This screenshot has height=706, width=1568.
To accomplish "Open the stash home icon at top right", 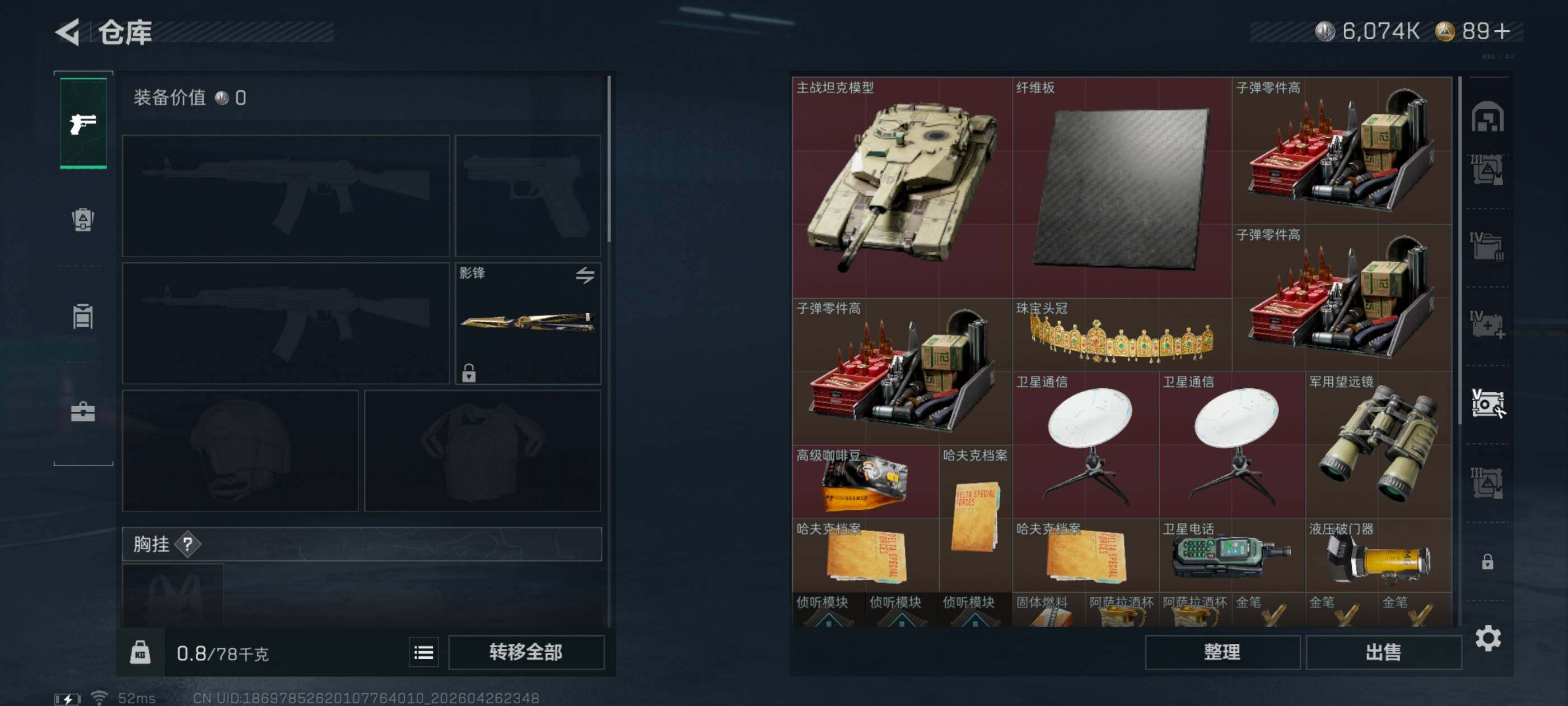I will tap(1488, 117).
